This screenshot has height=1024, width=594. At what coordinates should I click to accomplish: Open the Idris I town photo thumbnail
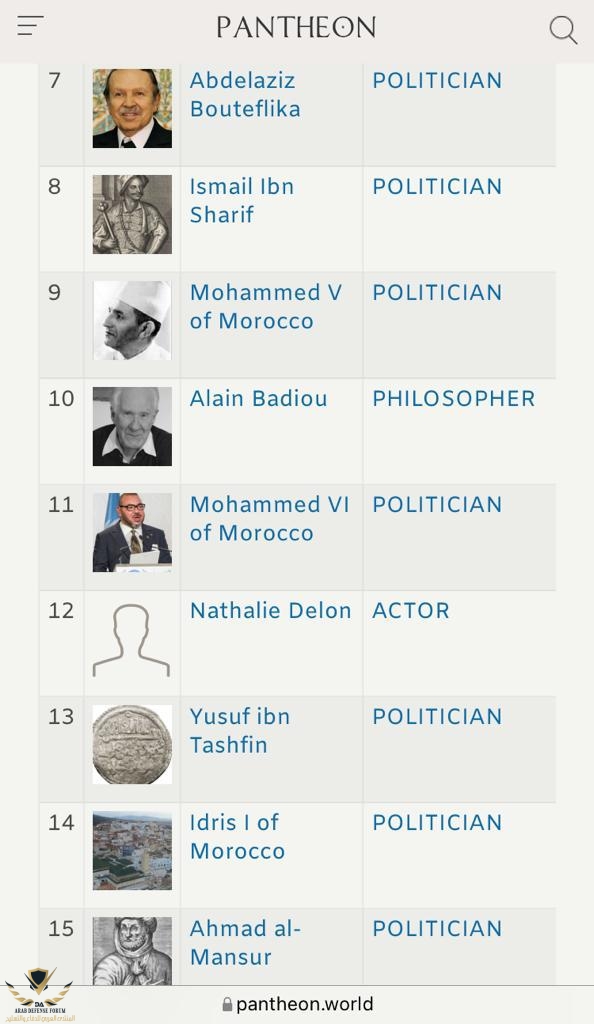(133, 850)
